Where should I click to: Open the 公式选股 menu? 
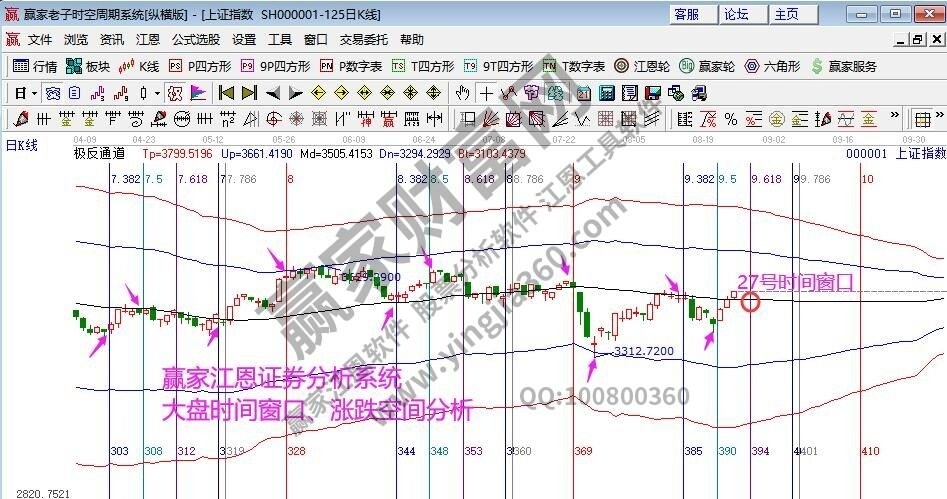195,40
